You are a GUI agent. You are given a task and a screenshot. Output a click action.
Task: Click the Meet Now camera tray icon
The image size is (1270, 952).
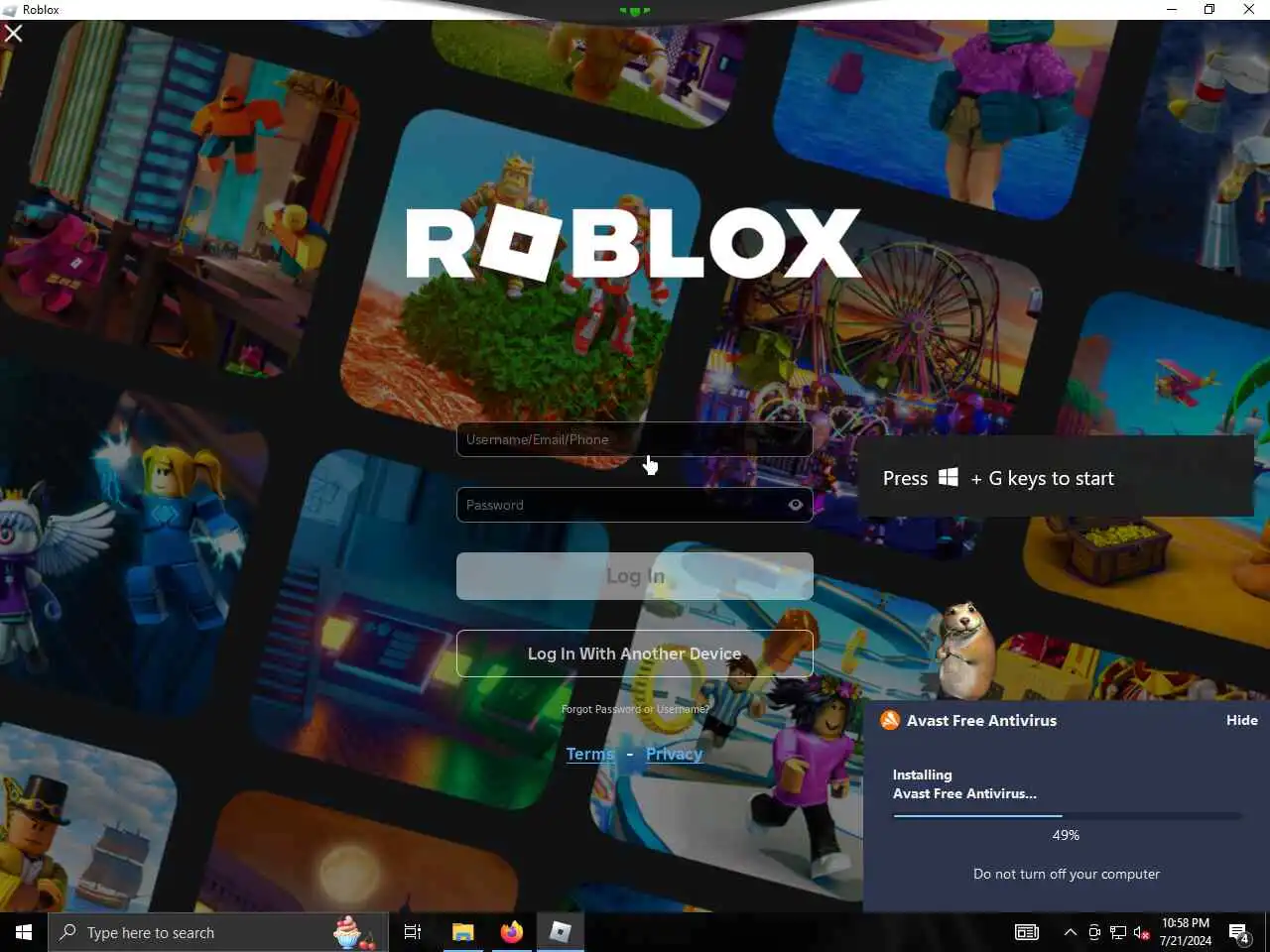click(1094, 932)
